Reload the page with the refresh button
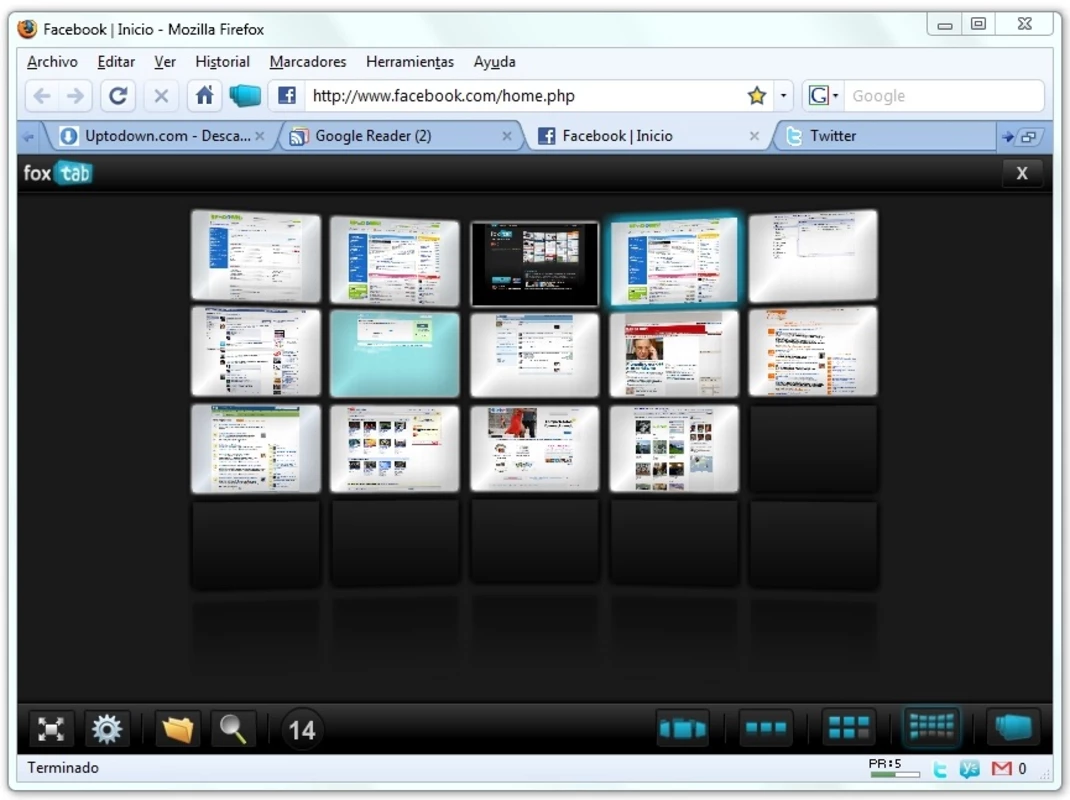 (x=118, y=96)
